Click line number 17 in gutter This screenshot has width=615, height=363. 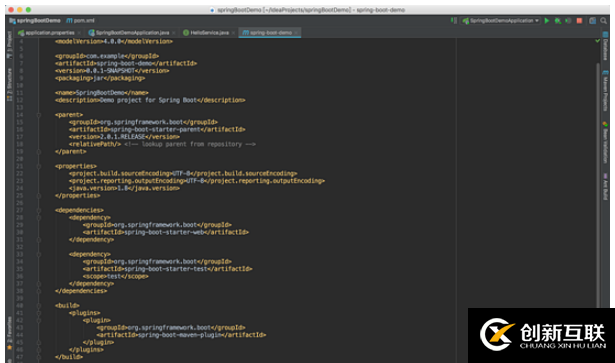[x=20, y=137]
